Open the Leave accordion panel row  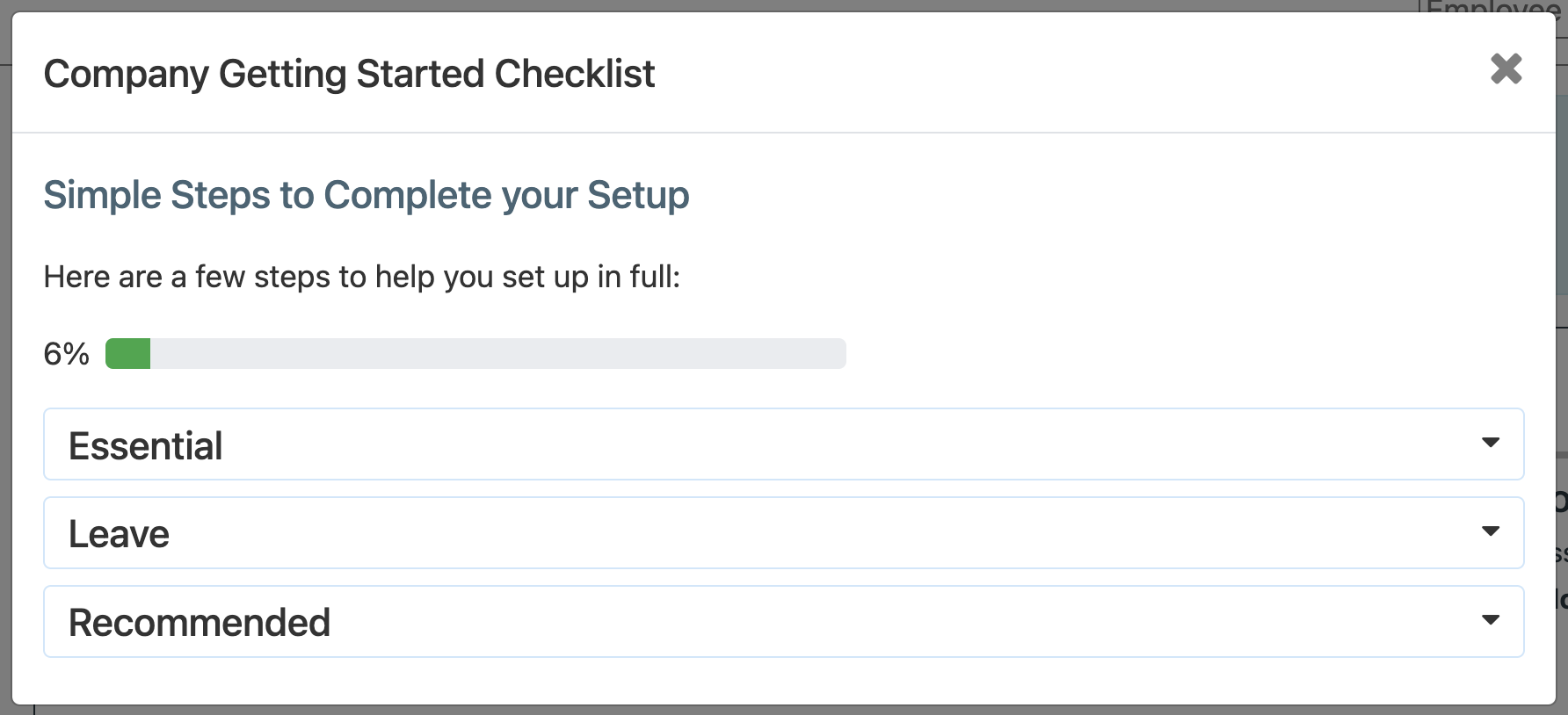[782, 533]
